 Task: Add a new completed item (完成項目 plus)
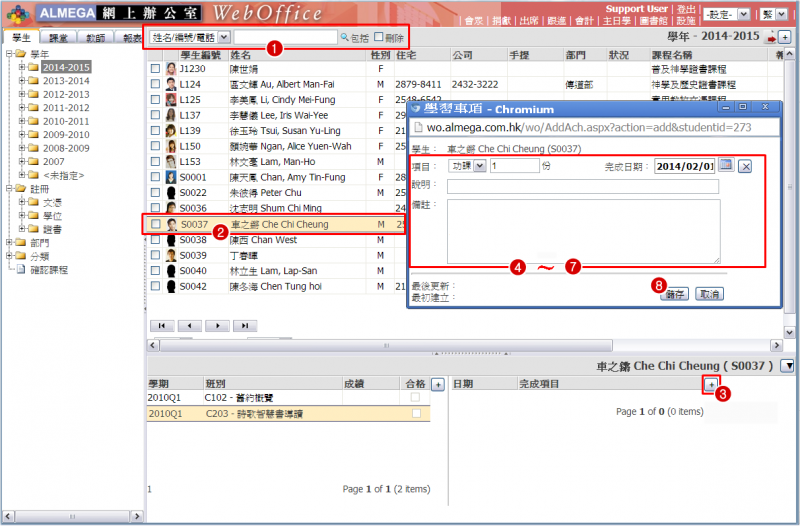pos(711,384)
